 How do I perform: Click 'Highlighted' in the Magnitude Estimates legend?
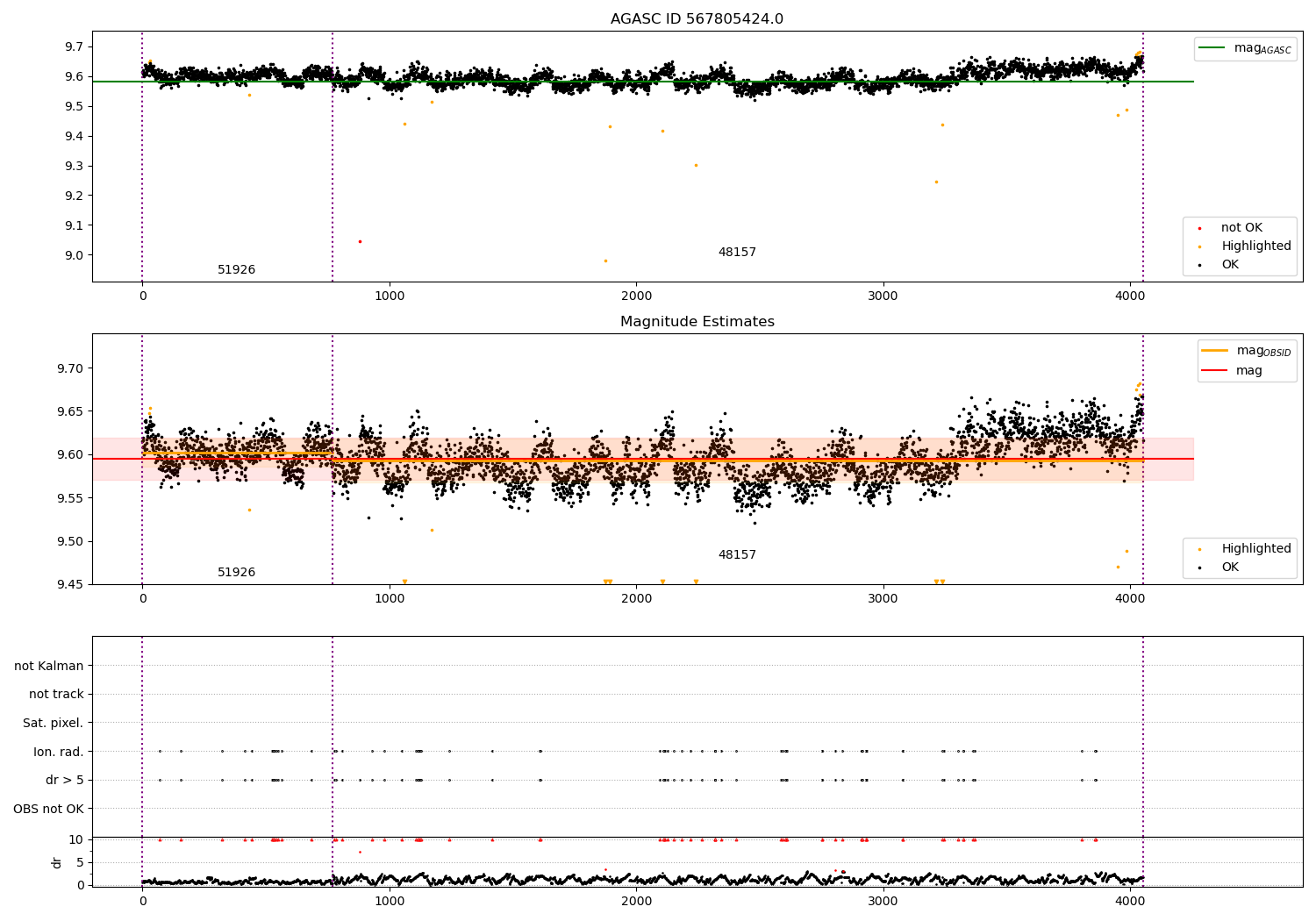[x=1256, y=549]
